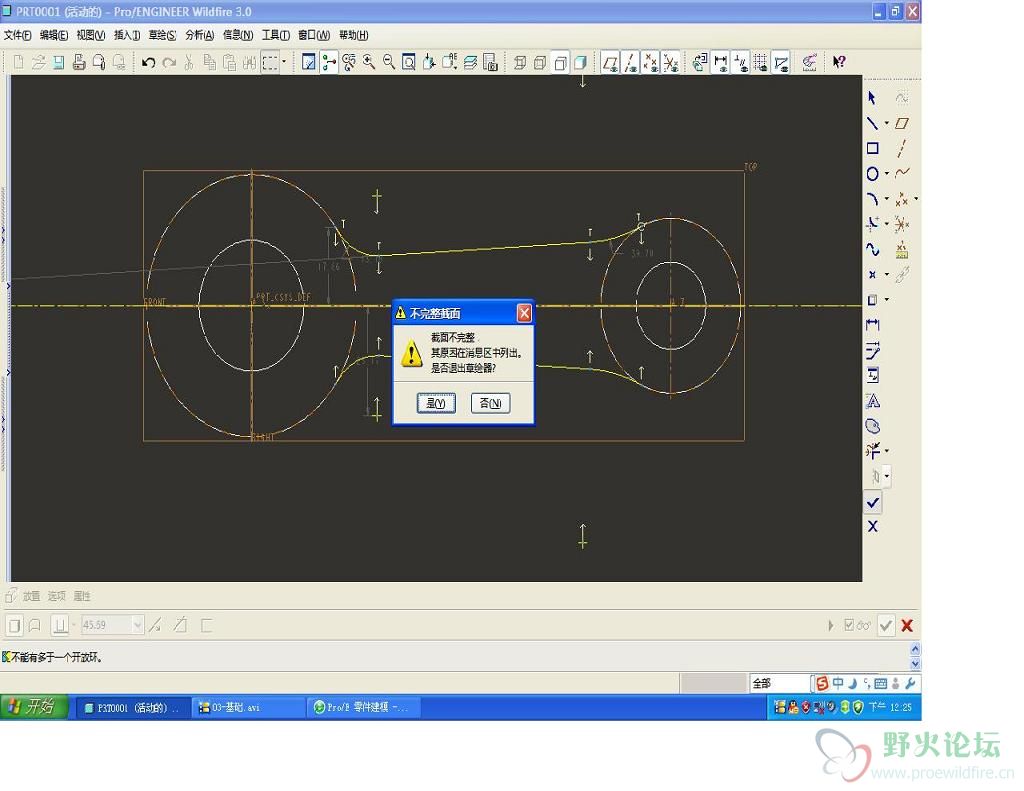Image resolution: width=1024 pixels, height=791 pixels.
Task: Click the 开始 Start button
Action: point(33,707)
